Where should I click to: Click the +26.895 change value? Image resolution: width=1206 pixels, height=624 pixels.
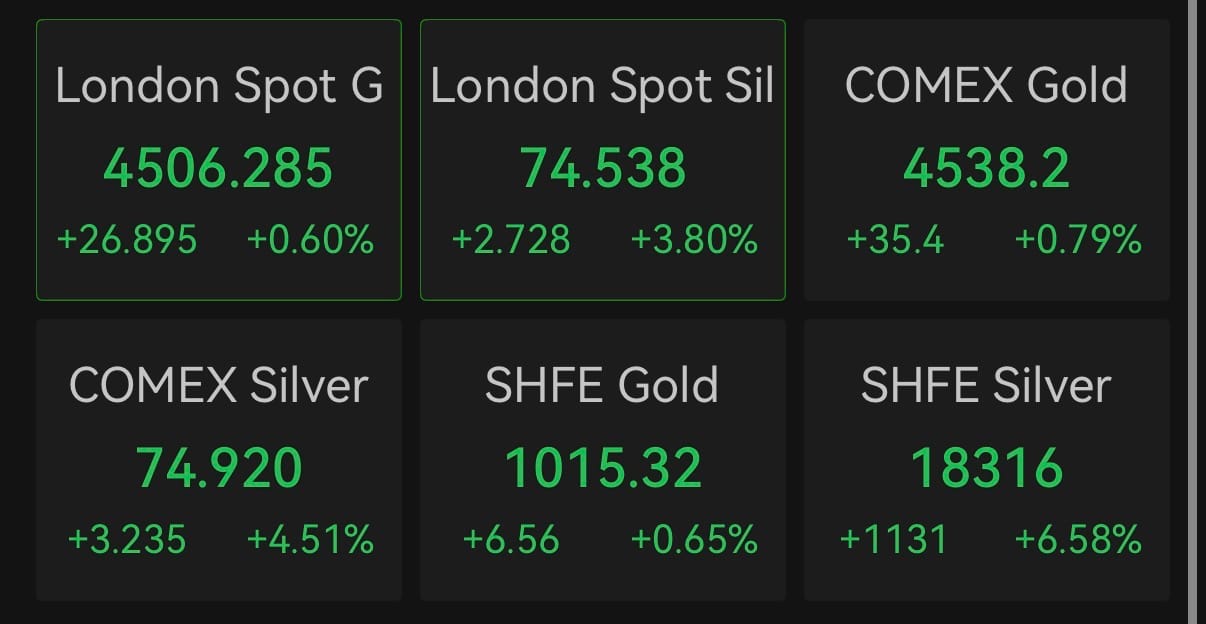point(127,240)
